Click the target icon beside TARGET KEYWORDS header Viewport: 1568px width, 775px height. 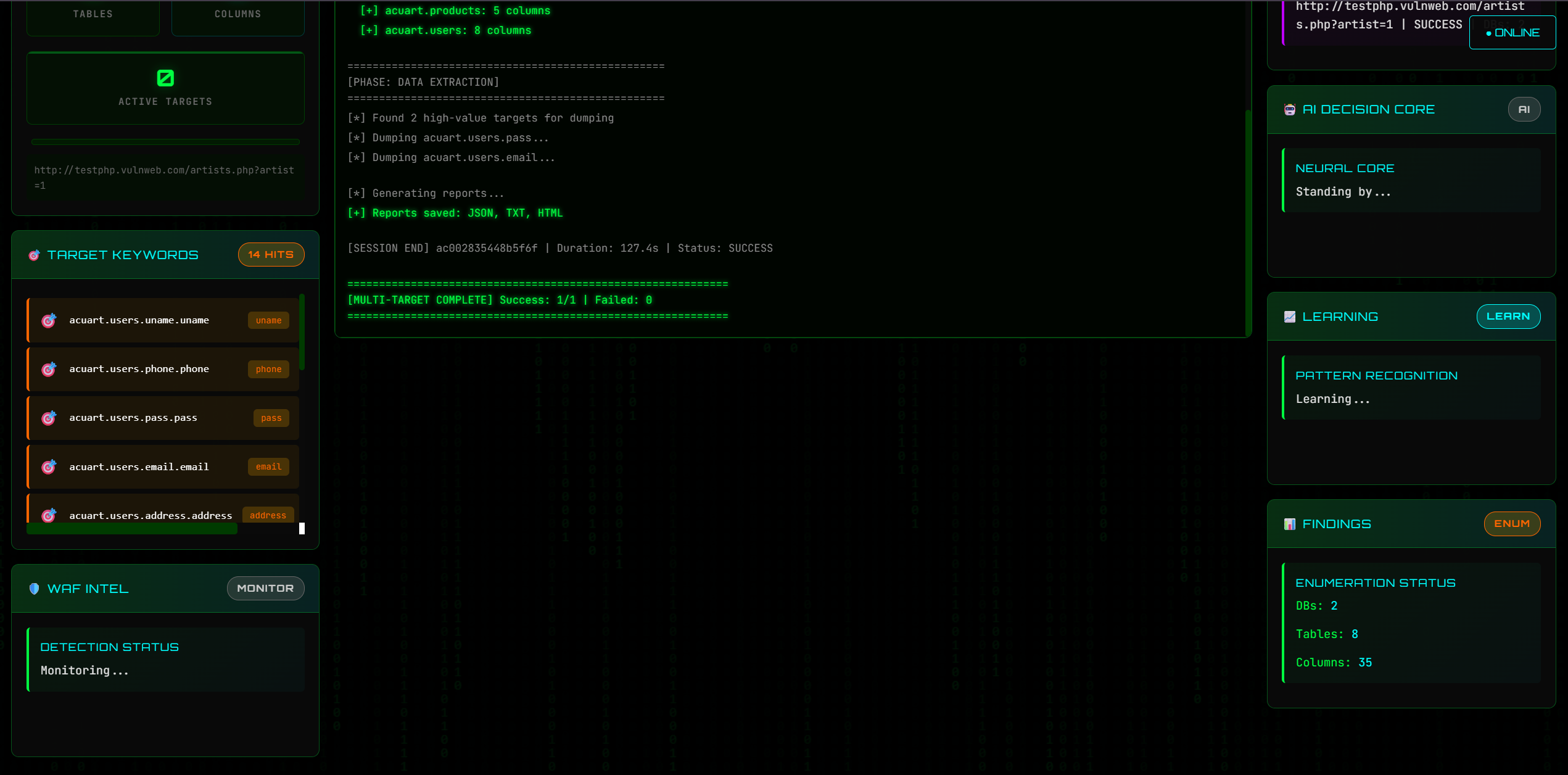[x=35, y=254]
